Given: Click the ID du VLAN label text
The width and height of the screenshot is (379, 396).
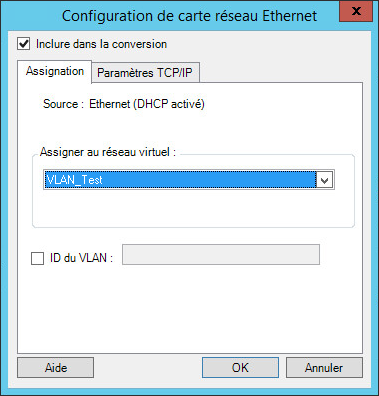Looking at the screenshot, I should (x=81, y=258).
